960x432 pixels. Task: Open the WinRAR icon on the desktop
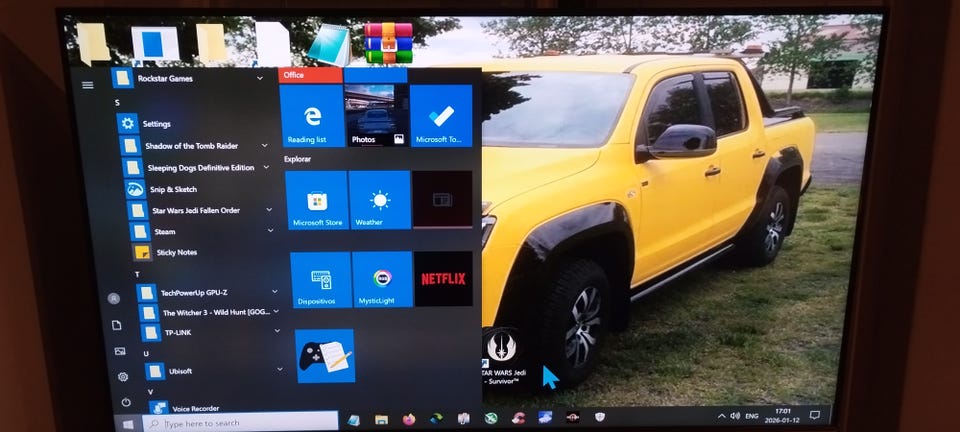click(x=389, y=43)
